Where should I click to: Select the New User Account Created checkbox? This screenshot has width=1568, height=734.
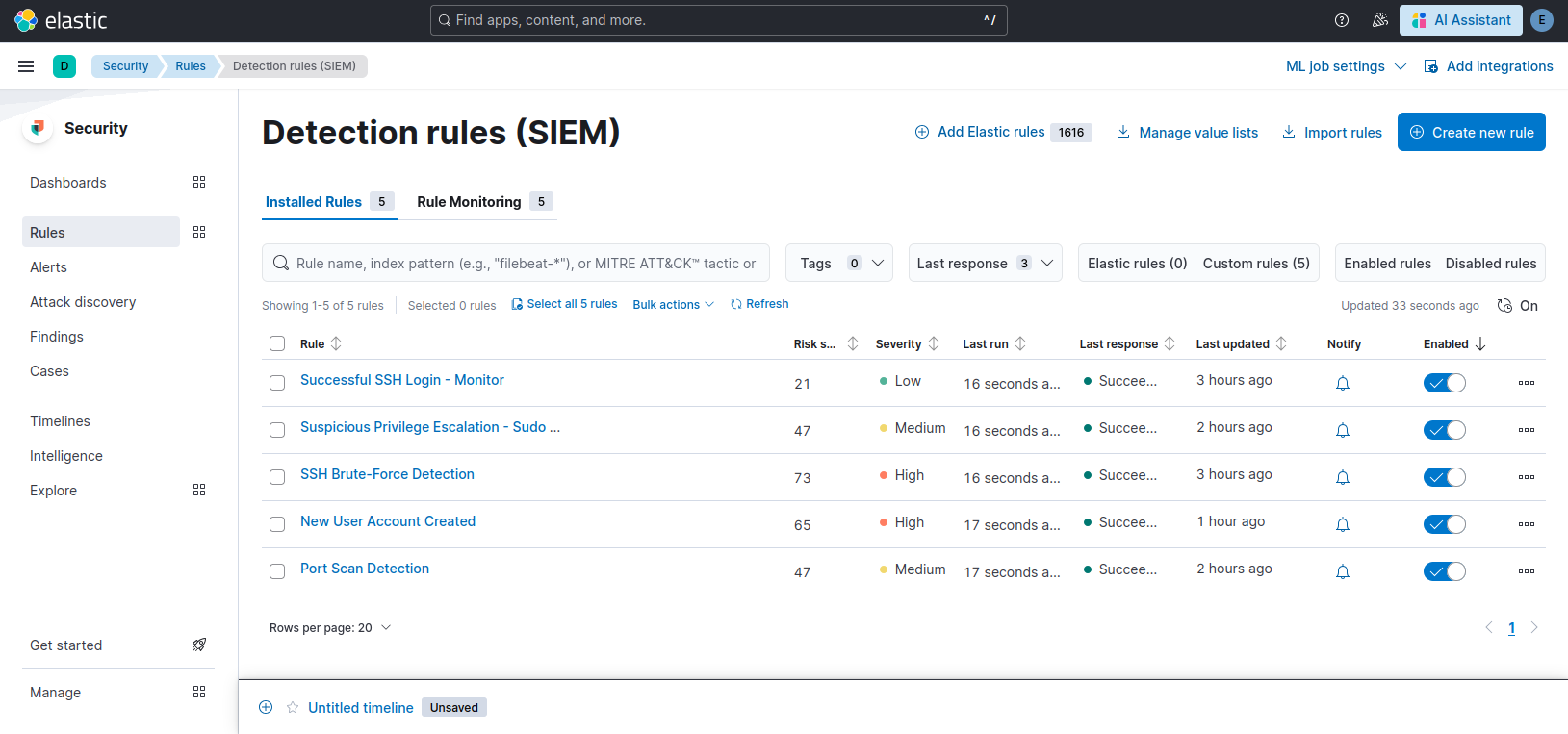point(277,524)
